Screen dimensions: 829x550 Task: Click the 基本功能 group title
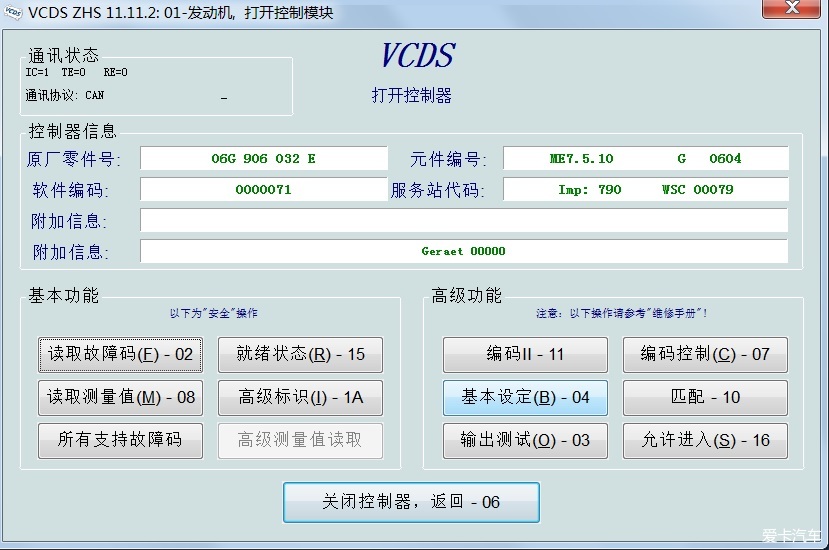click(x=63, y=296)
